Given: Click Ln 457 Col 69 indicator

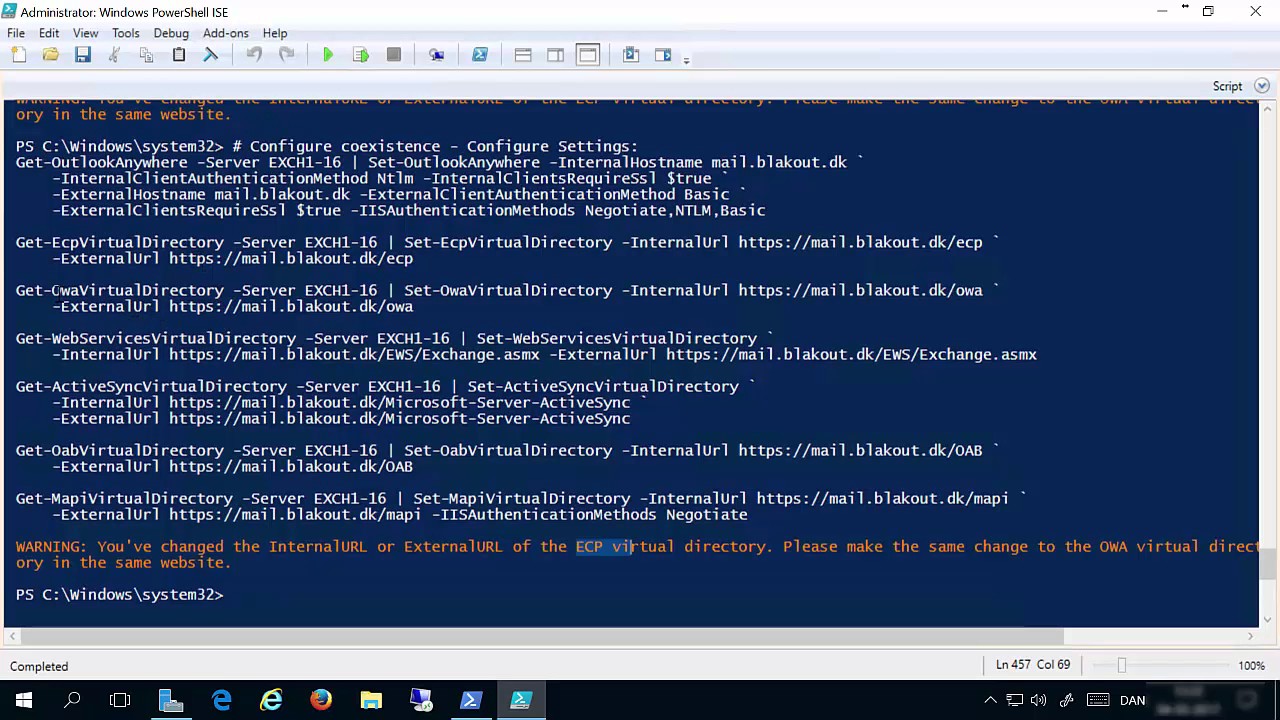Looking at the screenshot, I should click(x=1033, y=665).
